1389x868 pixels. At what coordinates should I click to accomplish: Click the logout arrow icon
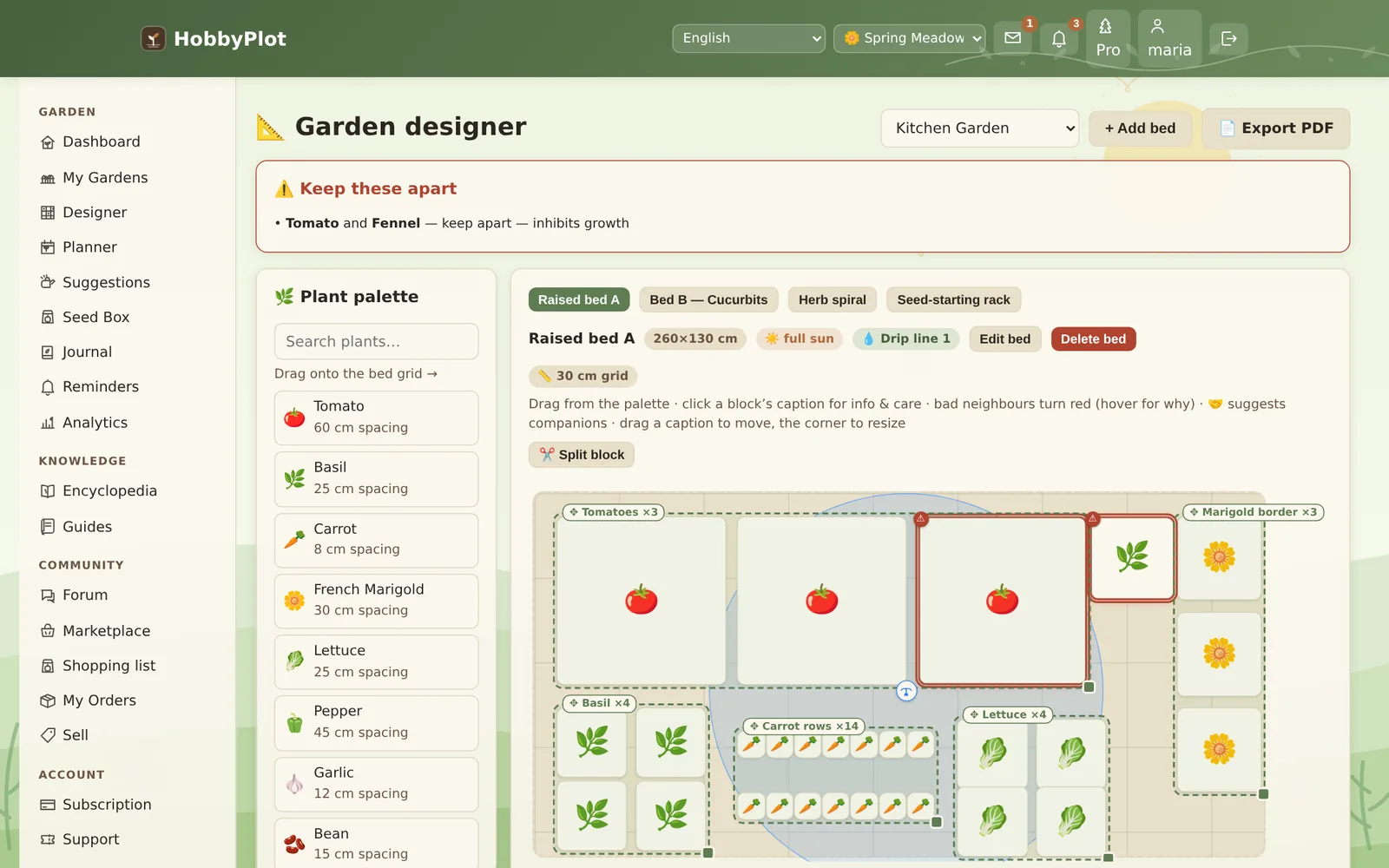(1228, 38)
